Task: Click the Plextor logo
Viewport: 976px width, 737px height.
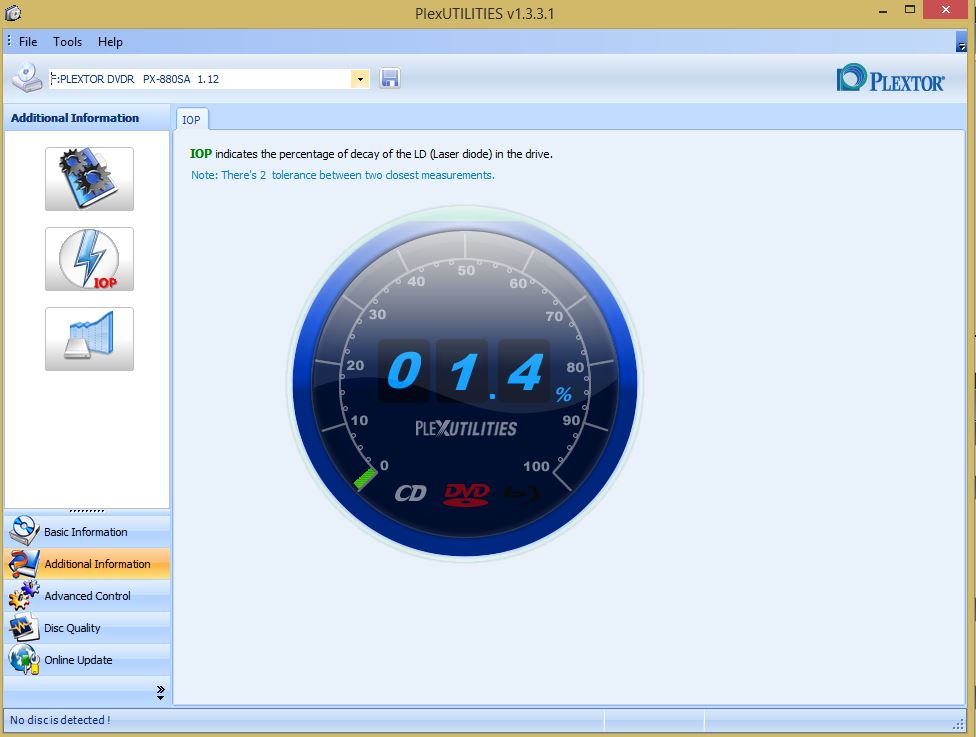Action: coord(891,78)
